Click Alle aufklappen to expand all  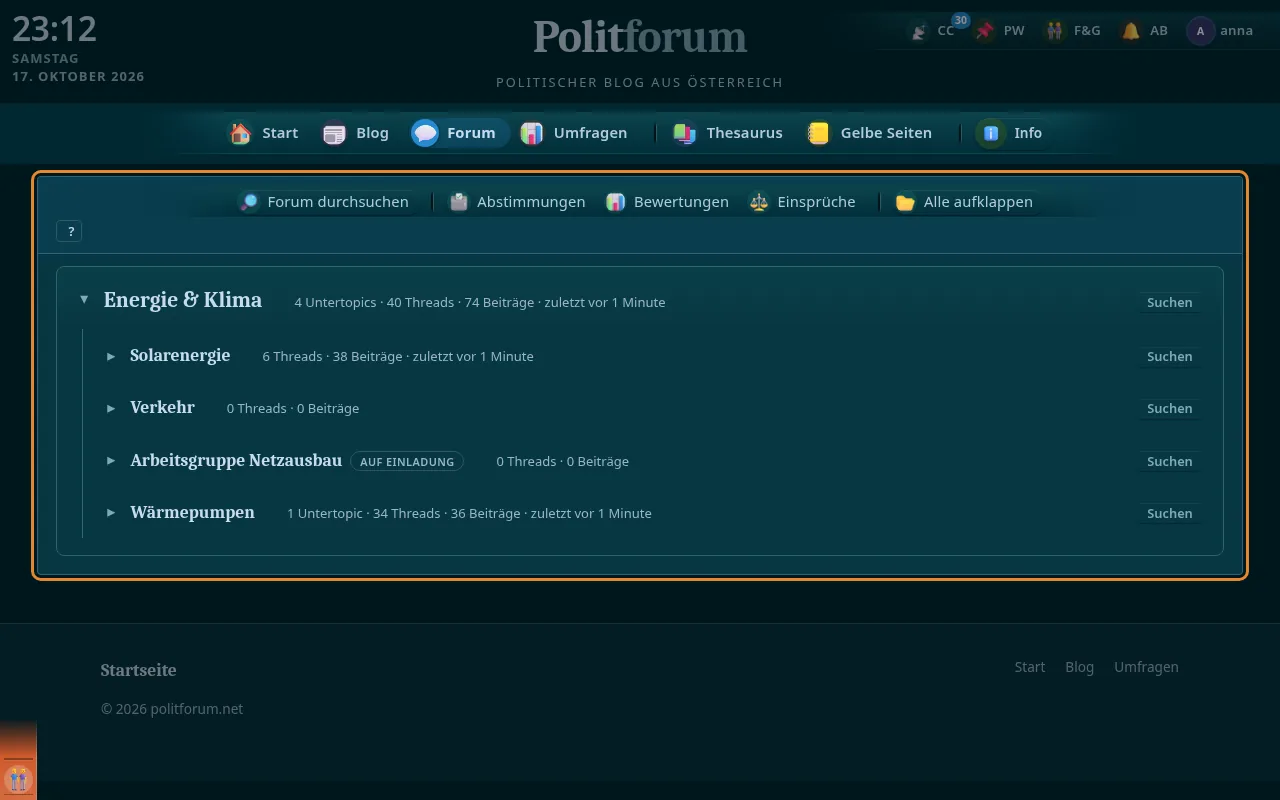click(x=965, y=202)
